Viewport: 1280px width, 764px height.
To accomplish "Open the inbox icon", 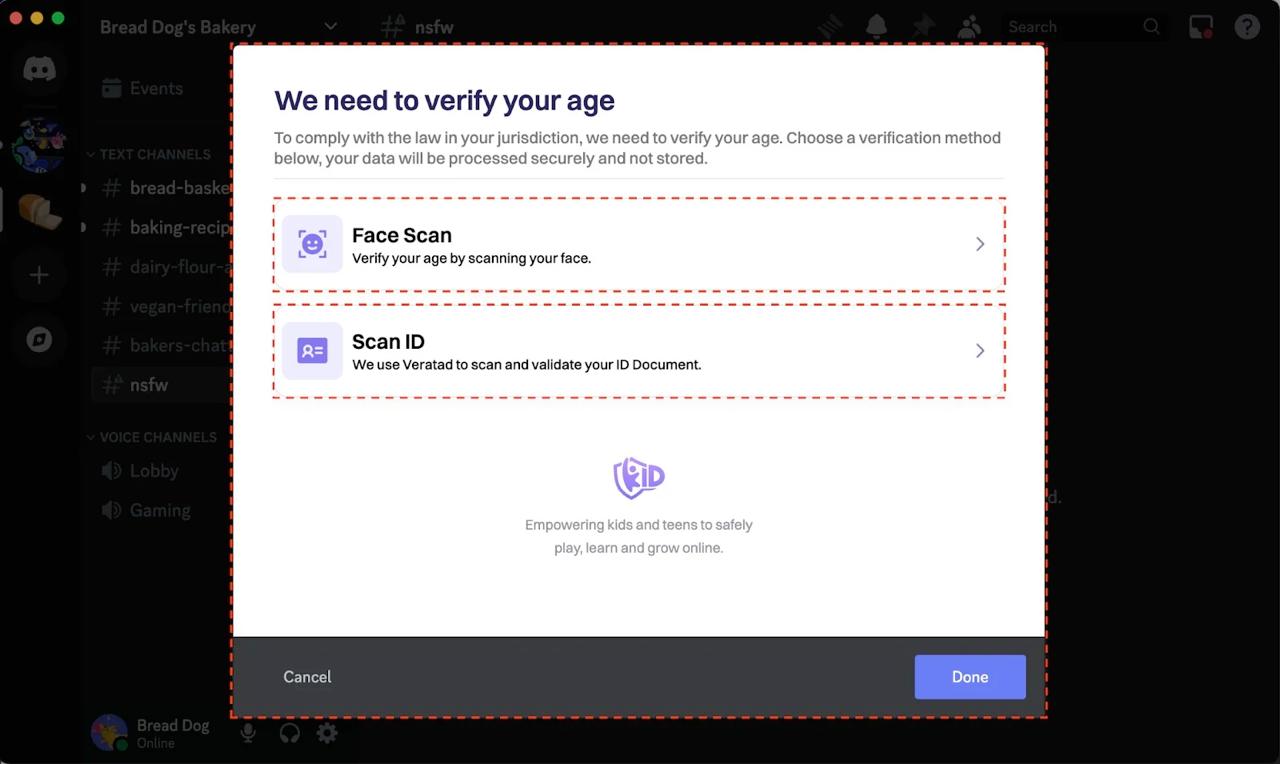I will point(1200,27).
